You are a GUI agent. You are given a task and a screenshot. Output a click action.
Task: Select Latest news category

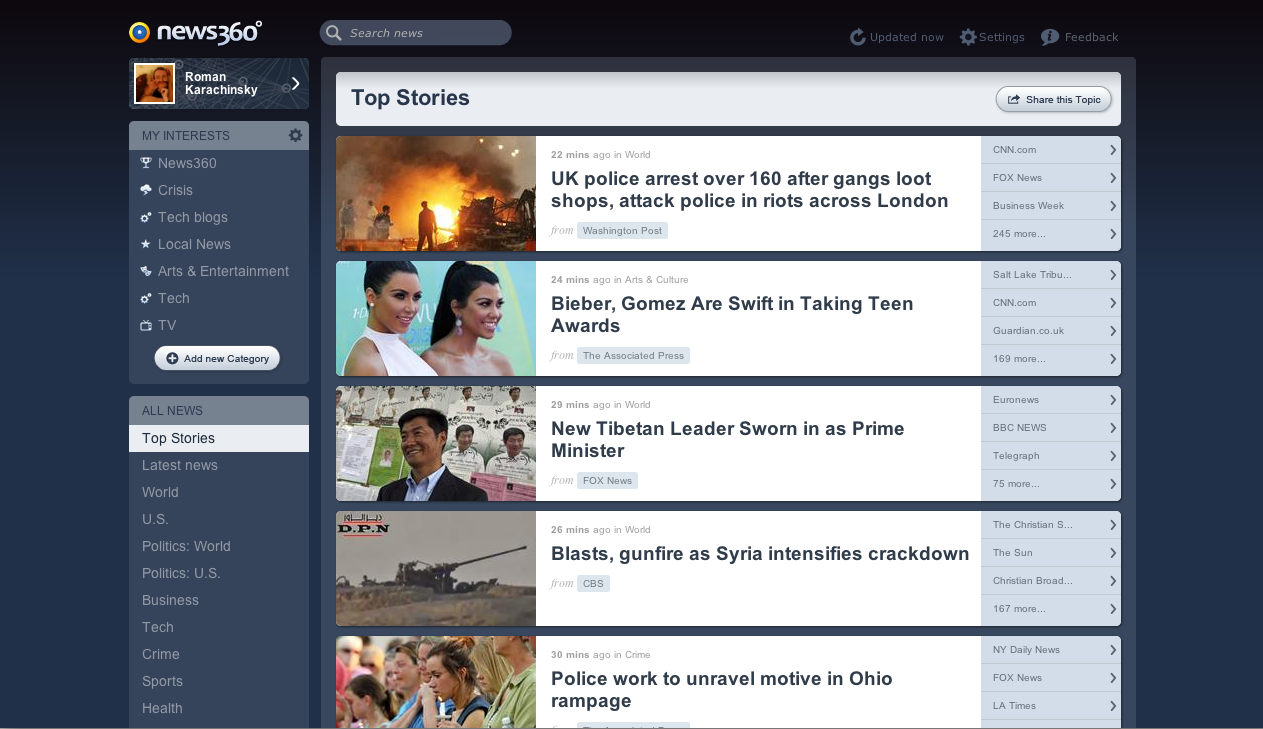[219, 465]
